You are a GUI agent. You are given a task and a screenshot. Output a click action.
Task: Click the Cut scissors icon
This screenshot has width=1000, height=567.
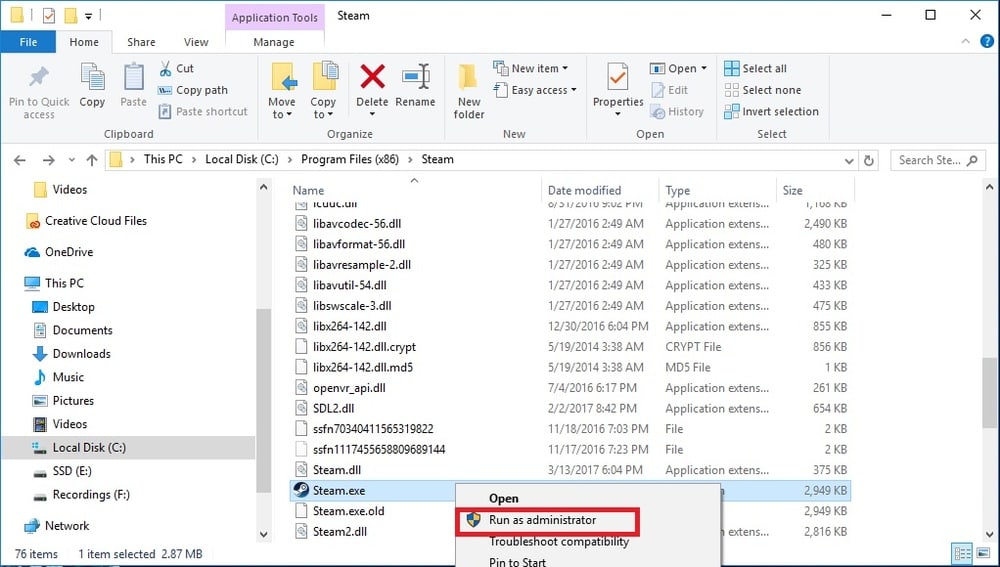pos(165,68)
